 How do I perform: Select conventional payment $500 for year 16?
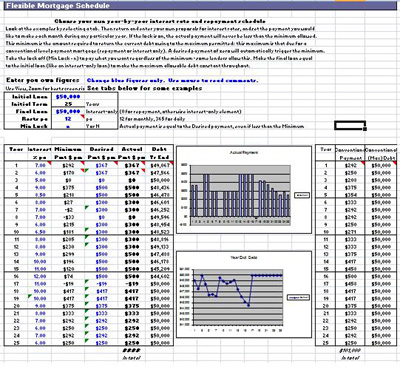pos(351,276)
